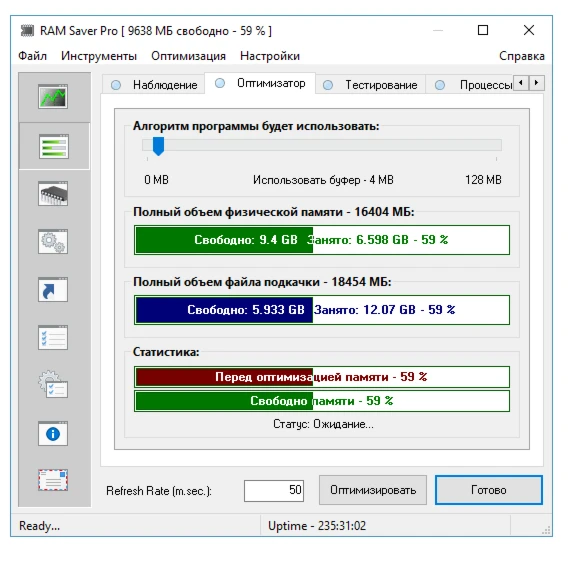This screenshot has height=568, width=575.
Task: Open the Справка menu
Action: [521, 56]
